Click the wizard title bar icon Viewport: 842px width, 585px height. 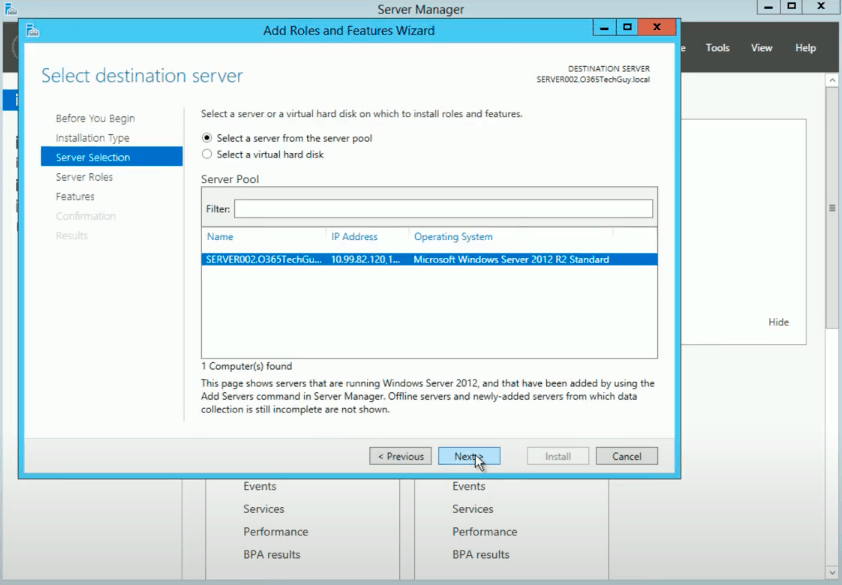click(x=33, y=30)
